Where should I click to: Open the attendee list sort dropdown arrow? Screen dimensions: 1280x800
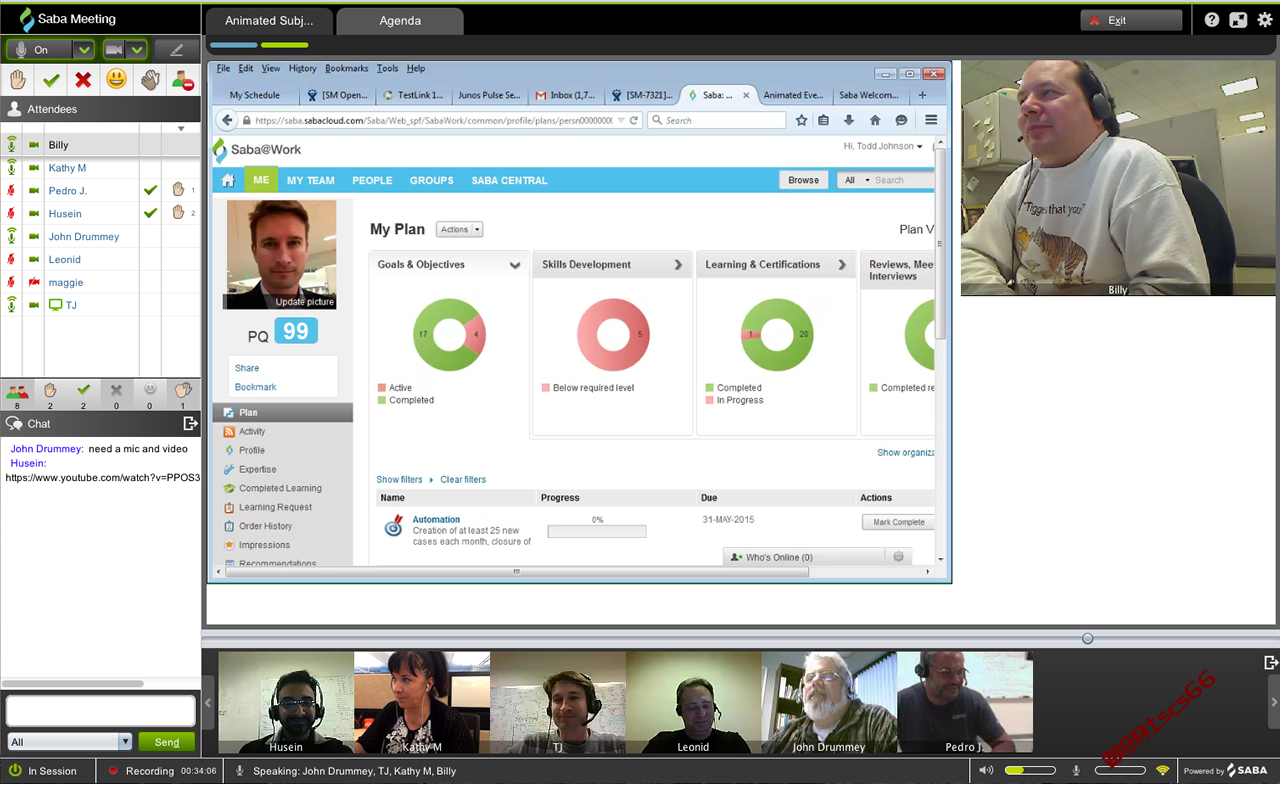coord(181,128)
